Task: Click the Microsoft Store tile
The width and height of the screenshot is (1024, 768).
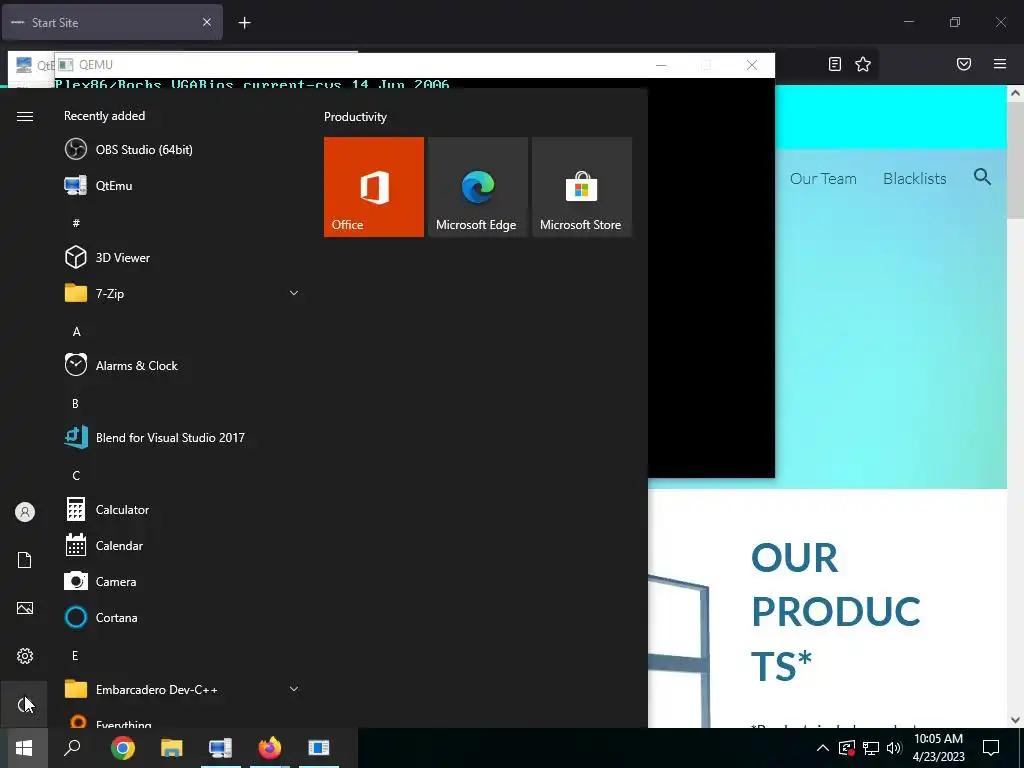Action: (x=582, y=187)
